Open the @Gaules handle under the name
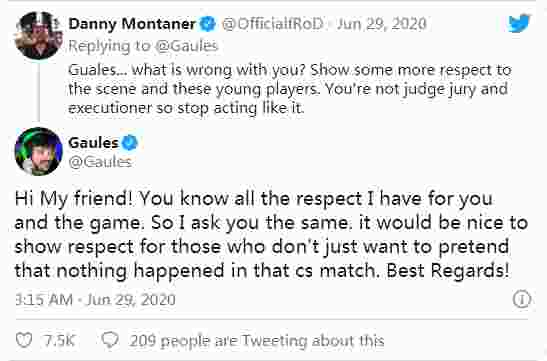 click(x=100, y=162)
